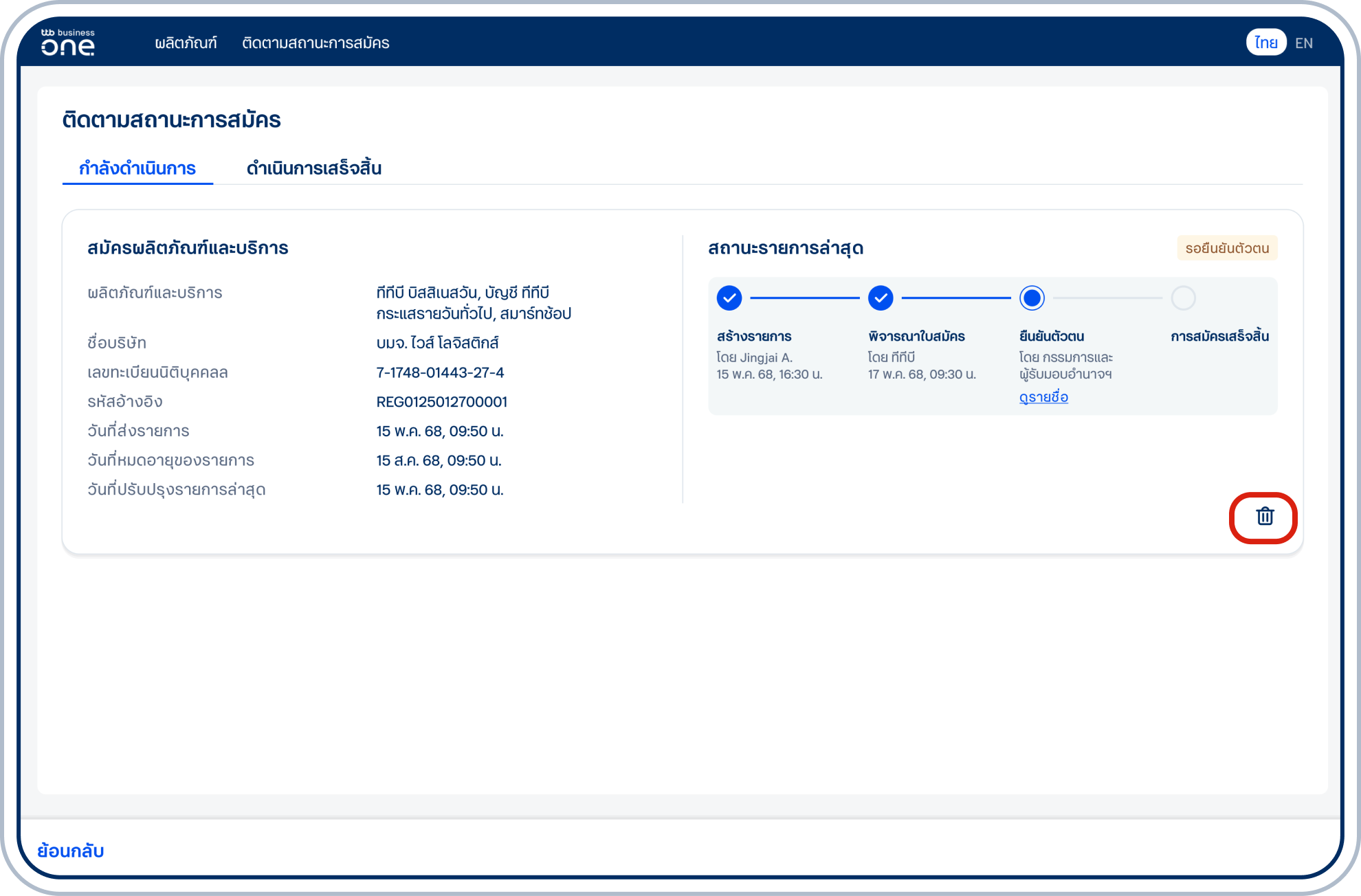Click the การสมัครเสร็จสิ้น empty step circle

[x=1183, y=298]
